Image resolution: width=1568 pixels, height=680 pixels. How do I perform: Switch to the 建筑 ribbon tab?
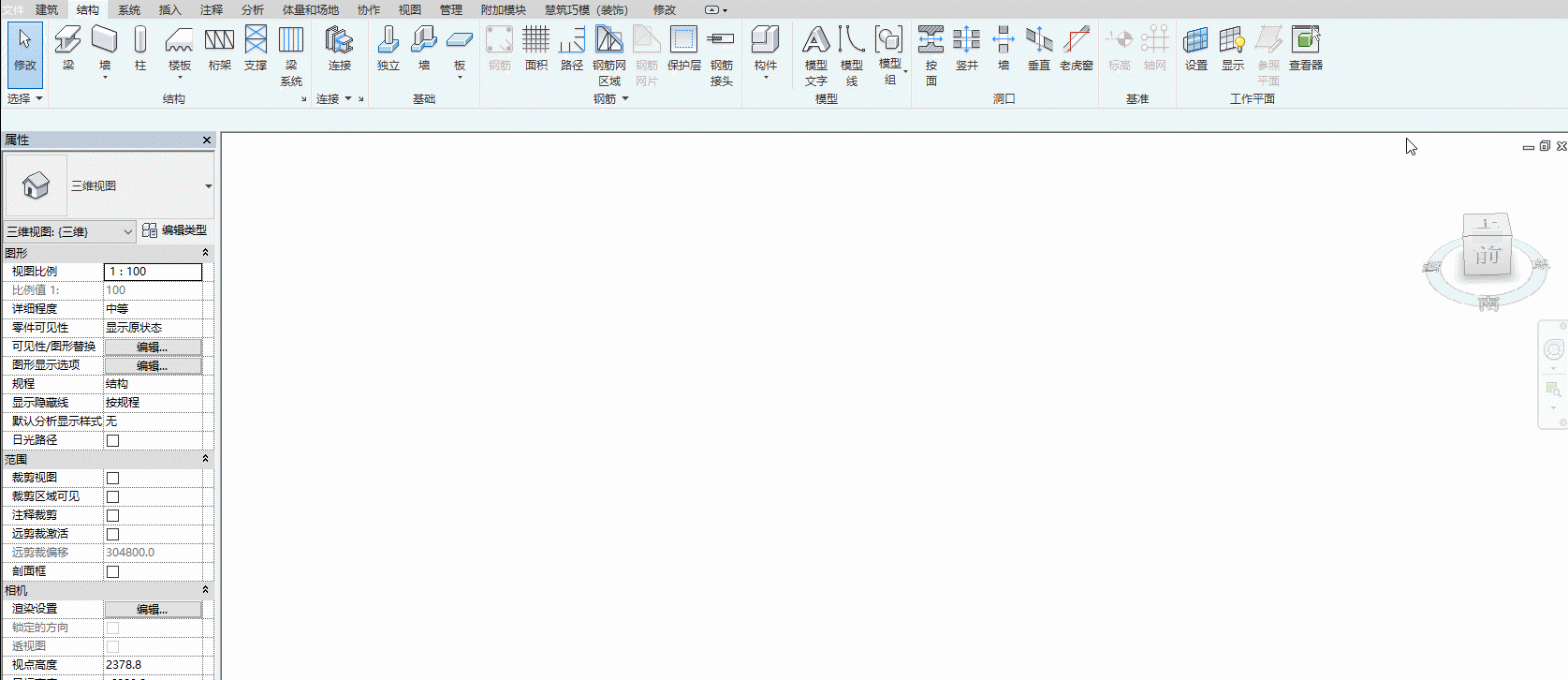47,9
